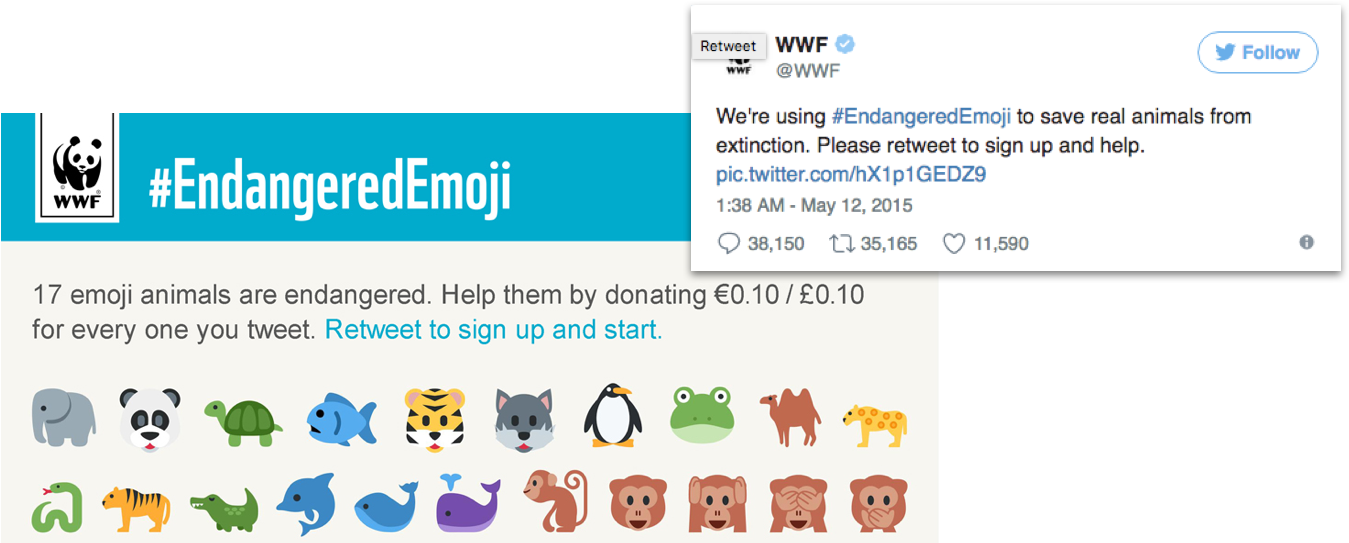The image size is (1349, 543).
Task: Select the panda face emoji
Action: [x=150, y=417]
